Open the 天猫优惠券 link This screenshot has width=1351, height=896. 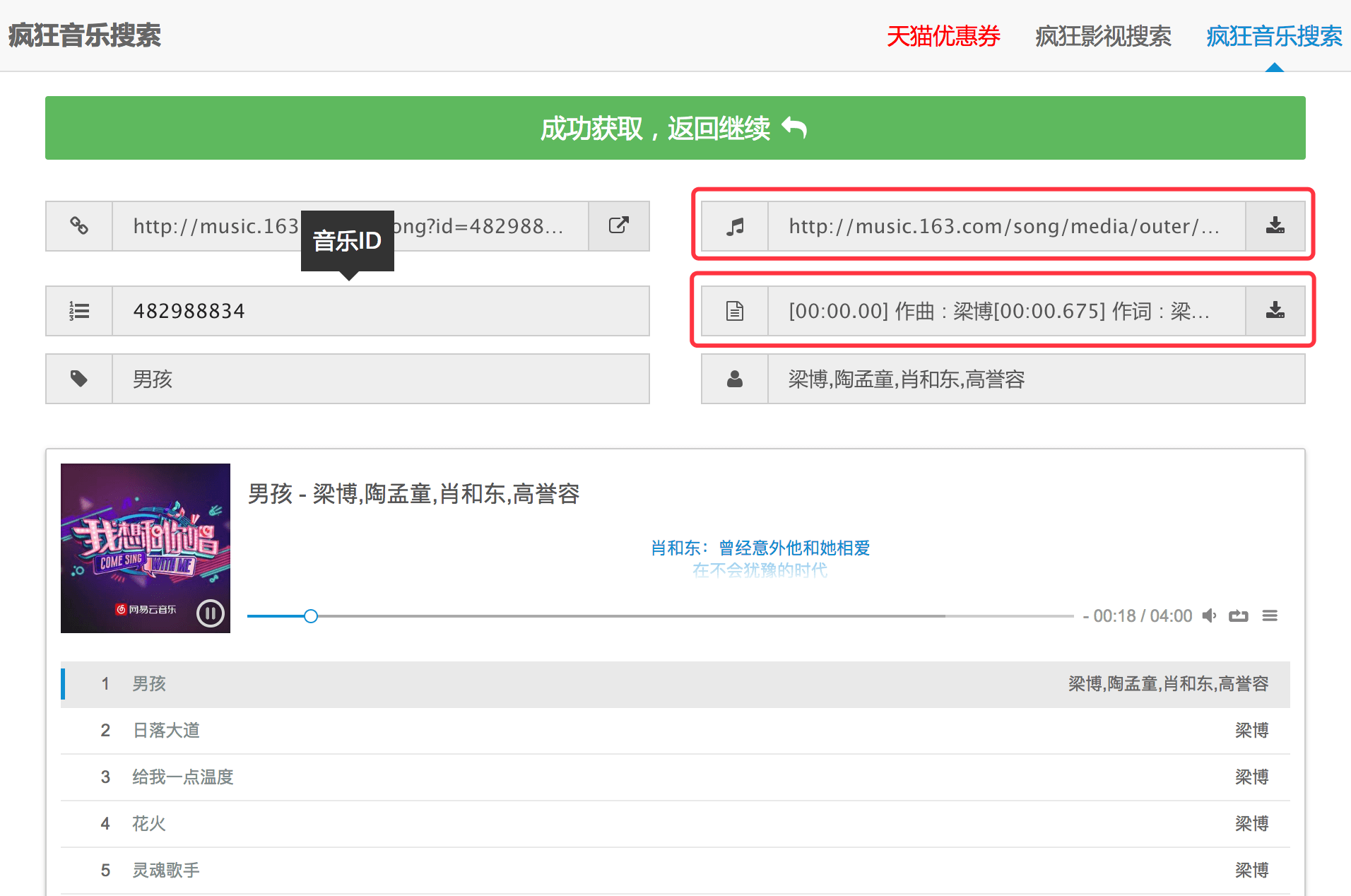(x=943, y=36)
